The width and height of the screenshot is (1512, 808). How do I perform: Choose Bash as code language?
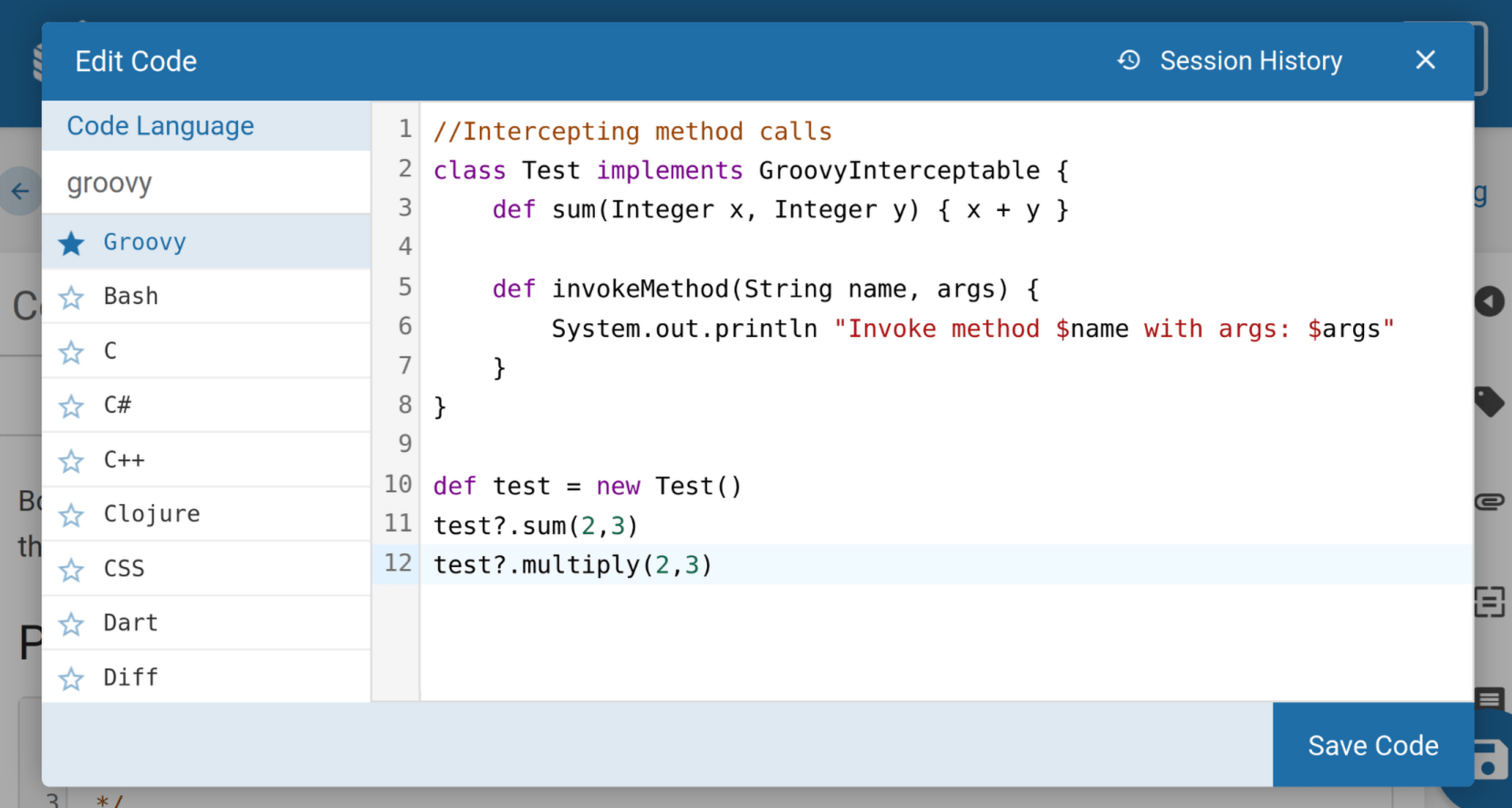point(206,296)
